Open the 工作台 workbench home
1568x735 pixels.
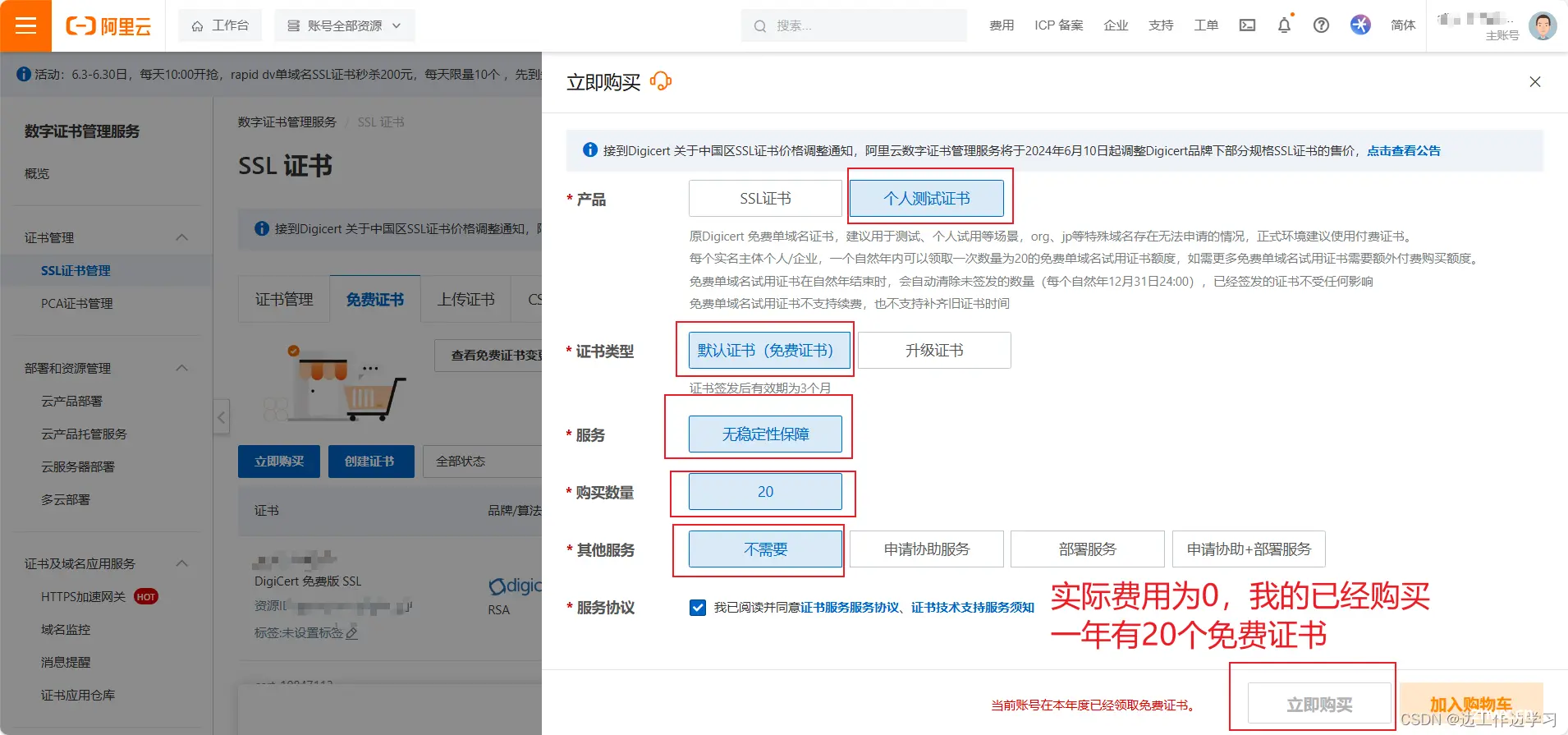coord(220,25)
